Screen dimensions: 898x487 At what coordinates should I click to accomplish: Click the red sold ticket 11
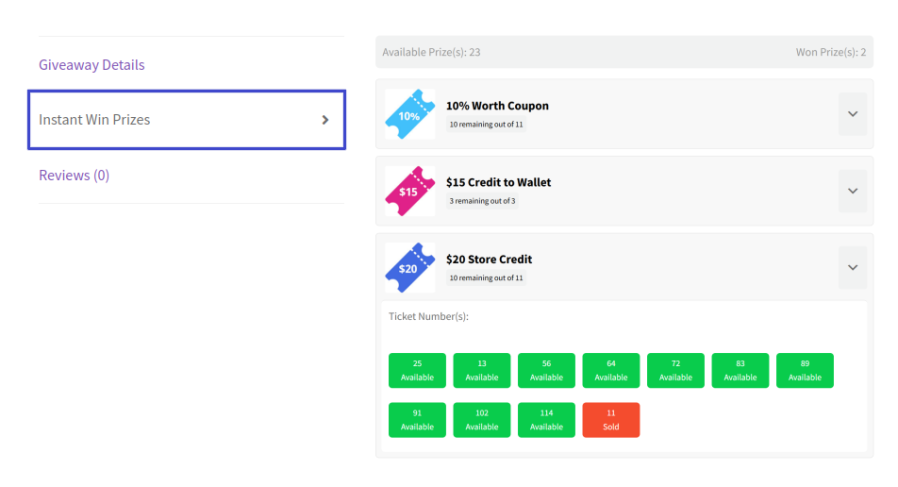pyautogui.click(x=611, y=420)
